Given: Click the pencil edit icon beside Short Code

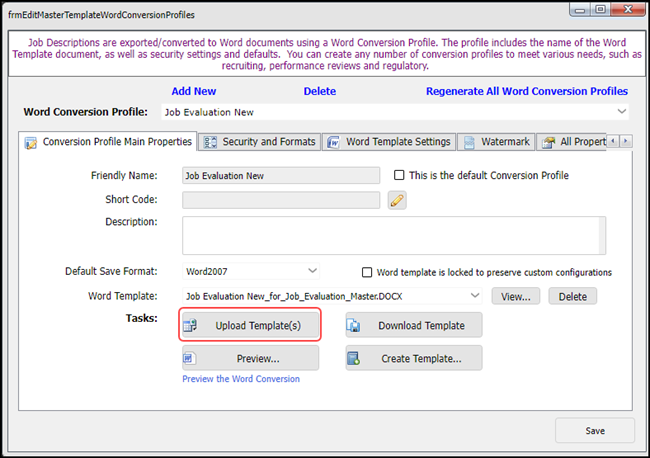Looking at the screenshot, I should 397,200.
